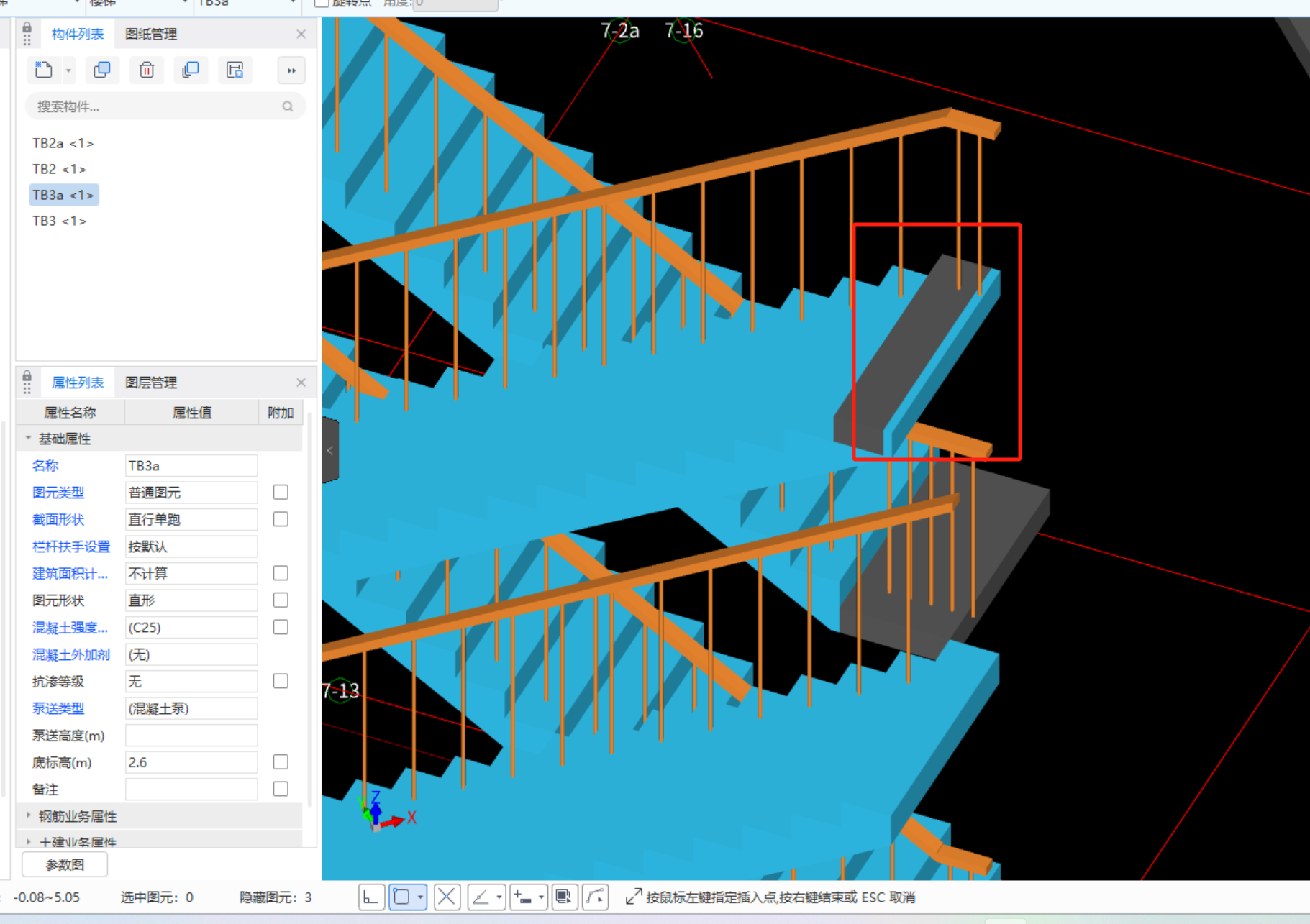The image size is (1310, 924).
Task: Collapse side panel using viewport arrow handle
Action: click(330, 451)
